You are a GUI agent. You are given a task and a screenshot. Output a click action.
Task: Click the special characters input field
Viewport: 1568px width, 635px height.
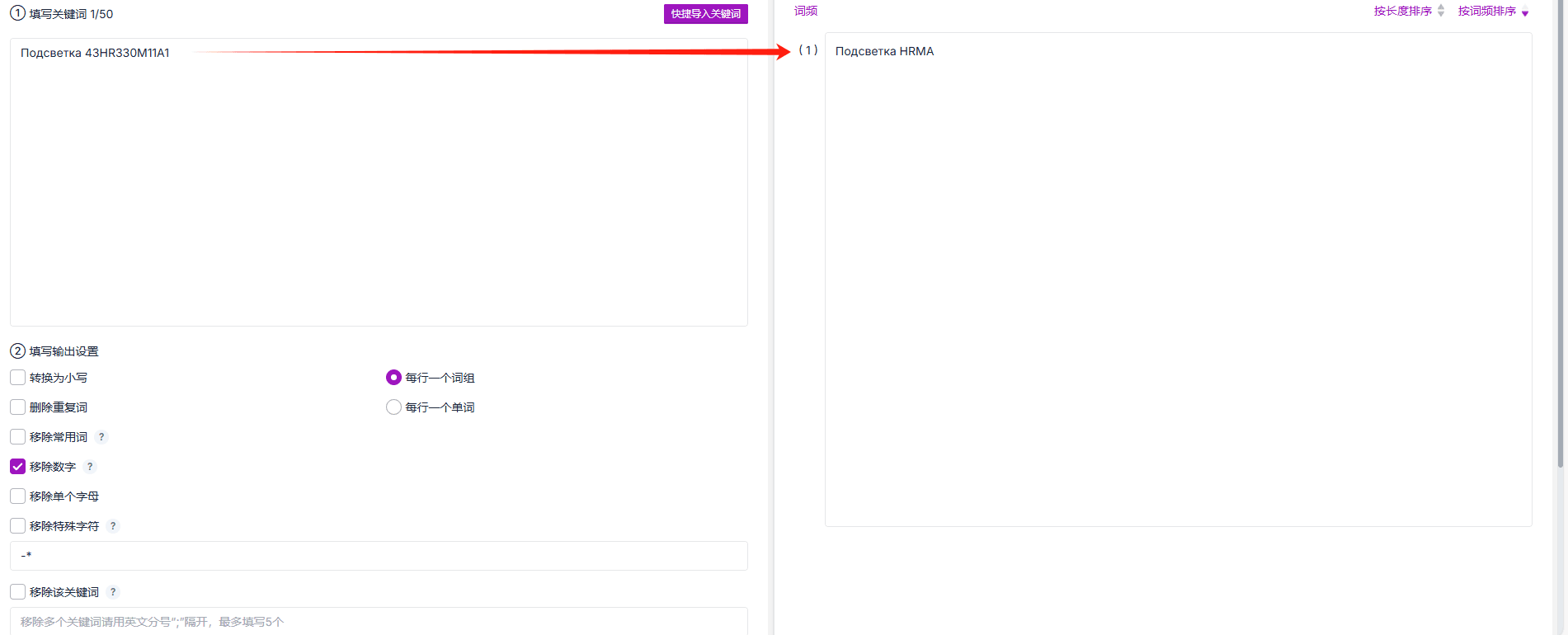(379, 556)
